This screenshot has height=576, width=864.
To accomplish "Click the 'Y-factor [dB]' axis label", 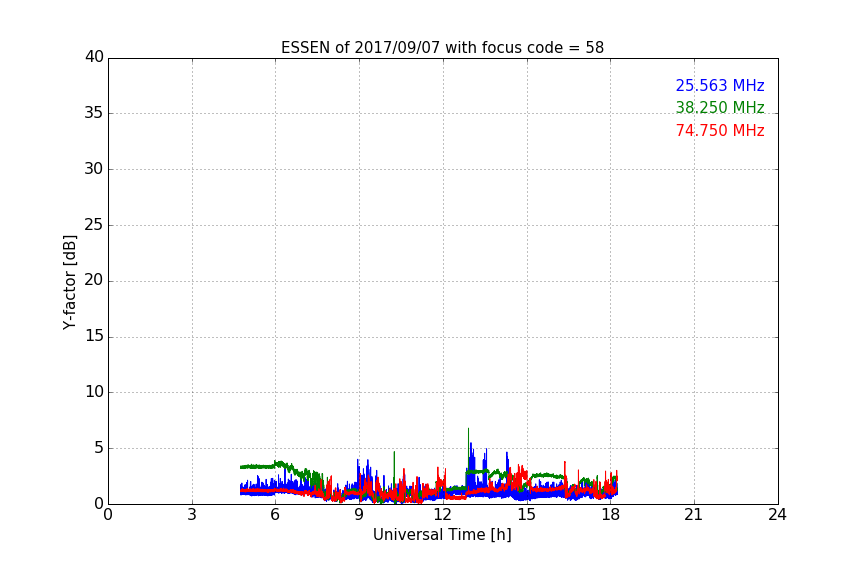I will coord(69,282).
